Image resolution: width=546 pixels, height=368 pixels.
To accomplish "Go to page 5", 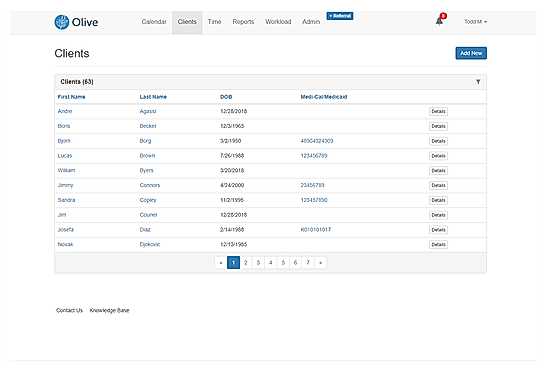I will (x=283, y=263).
